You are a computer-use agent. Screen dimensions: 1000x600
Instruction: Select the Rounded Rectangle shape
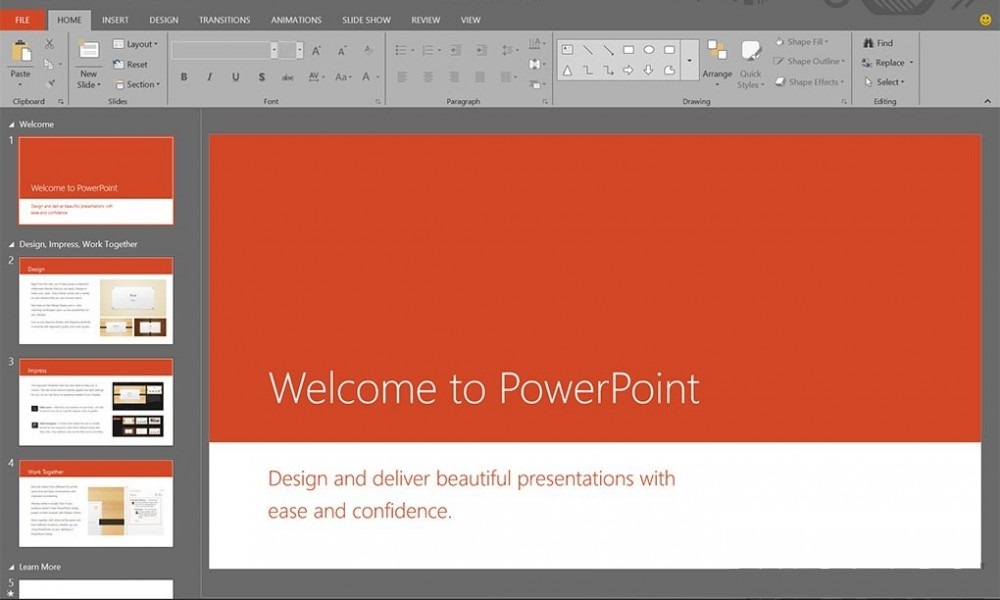(x=669, y=50)
